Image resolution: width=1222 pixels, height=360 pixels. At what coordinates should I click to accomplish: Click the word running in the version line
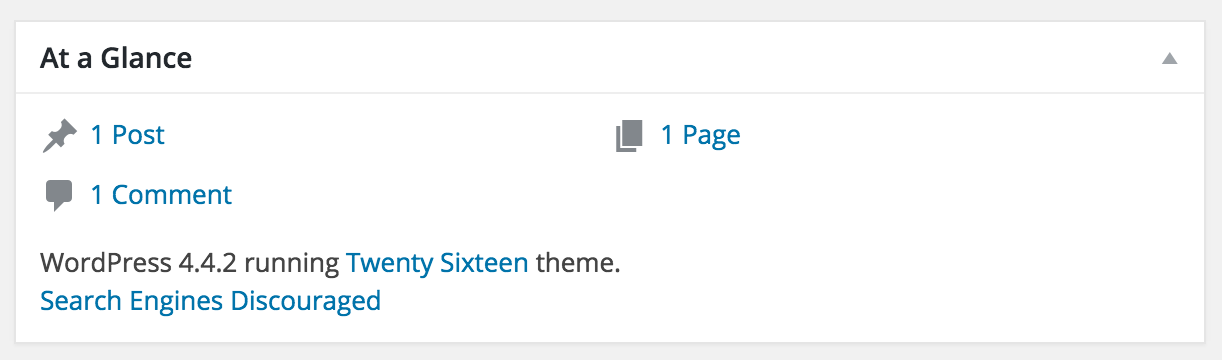[x=292, y=266]
